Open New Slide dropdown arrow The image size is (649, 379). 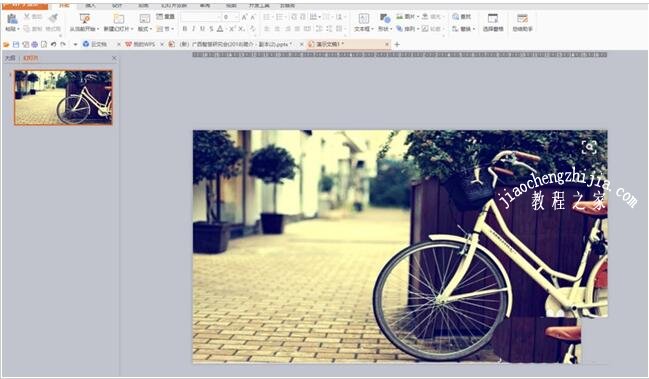coord(132,29)
